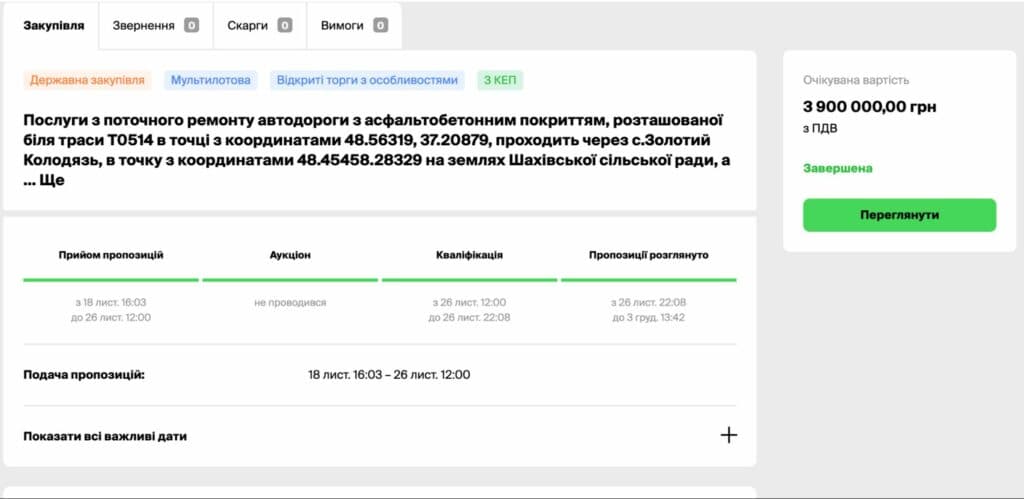This screenshot has height=499, width=1024.
Task: Click the Державна закупівля tag
Action: pos(87,80)
